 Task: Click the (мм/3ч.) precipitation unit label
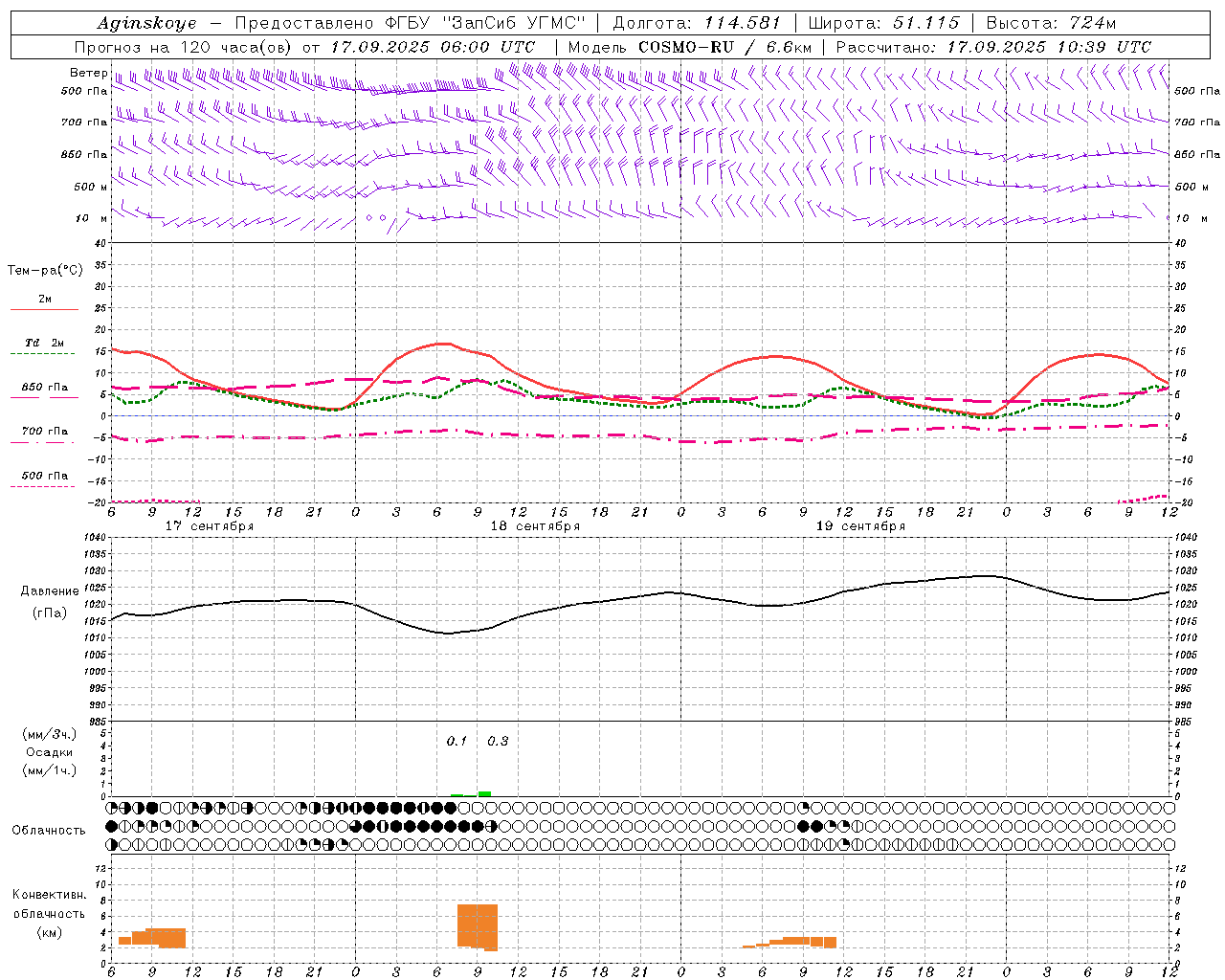[50, 734]
